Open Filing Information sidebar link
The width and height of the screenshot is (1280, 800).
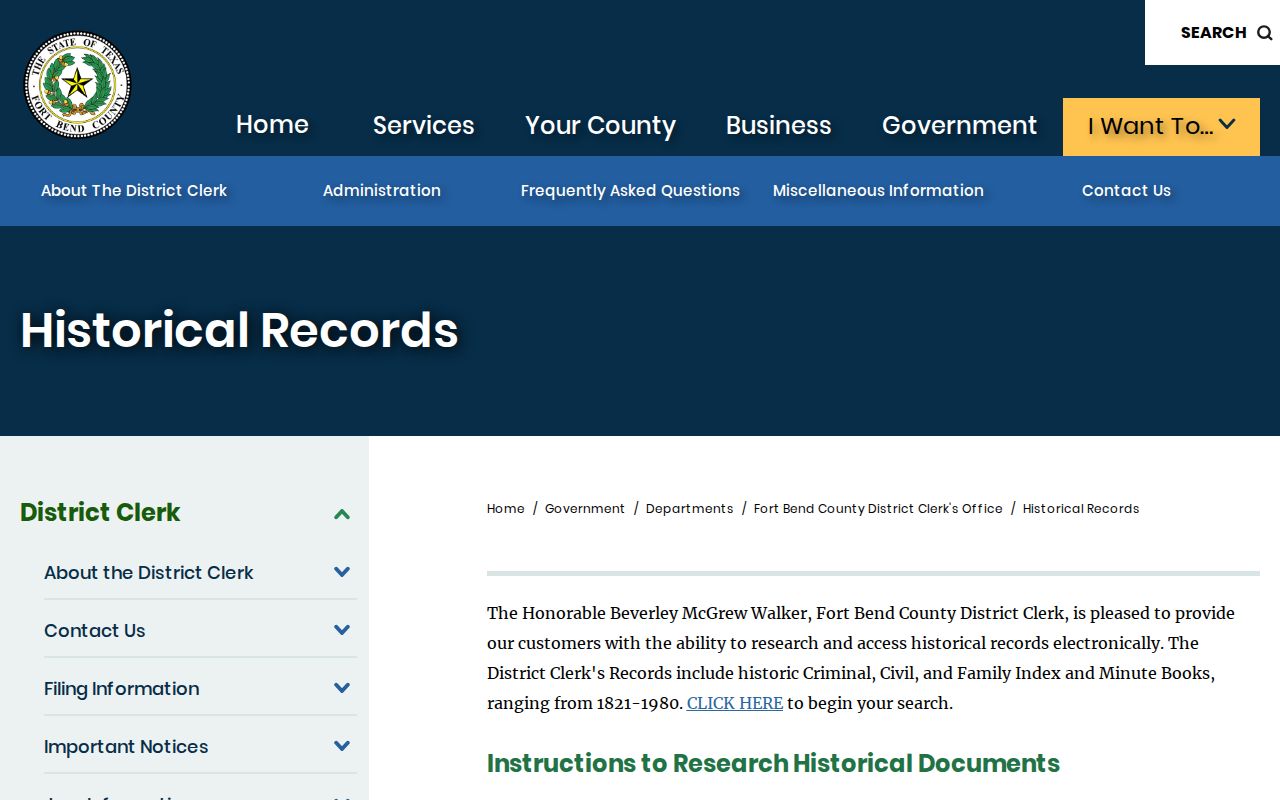click(x=122, y=688)
